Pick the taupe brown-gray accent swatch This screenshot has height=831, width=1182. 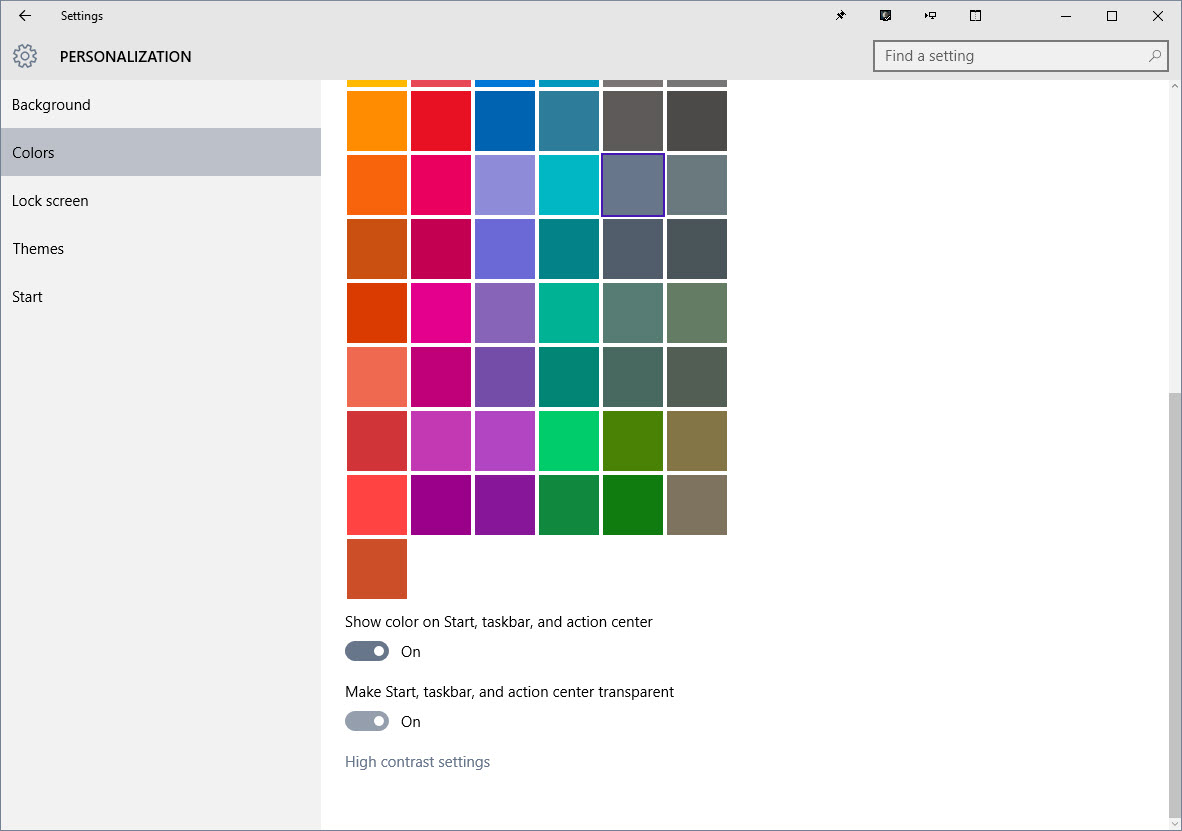[x=697, y=505]
